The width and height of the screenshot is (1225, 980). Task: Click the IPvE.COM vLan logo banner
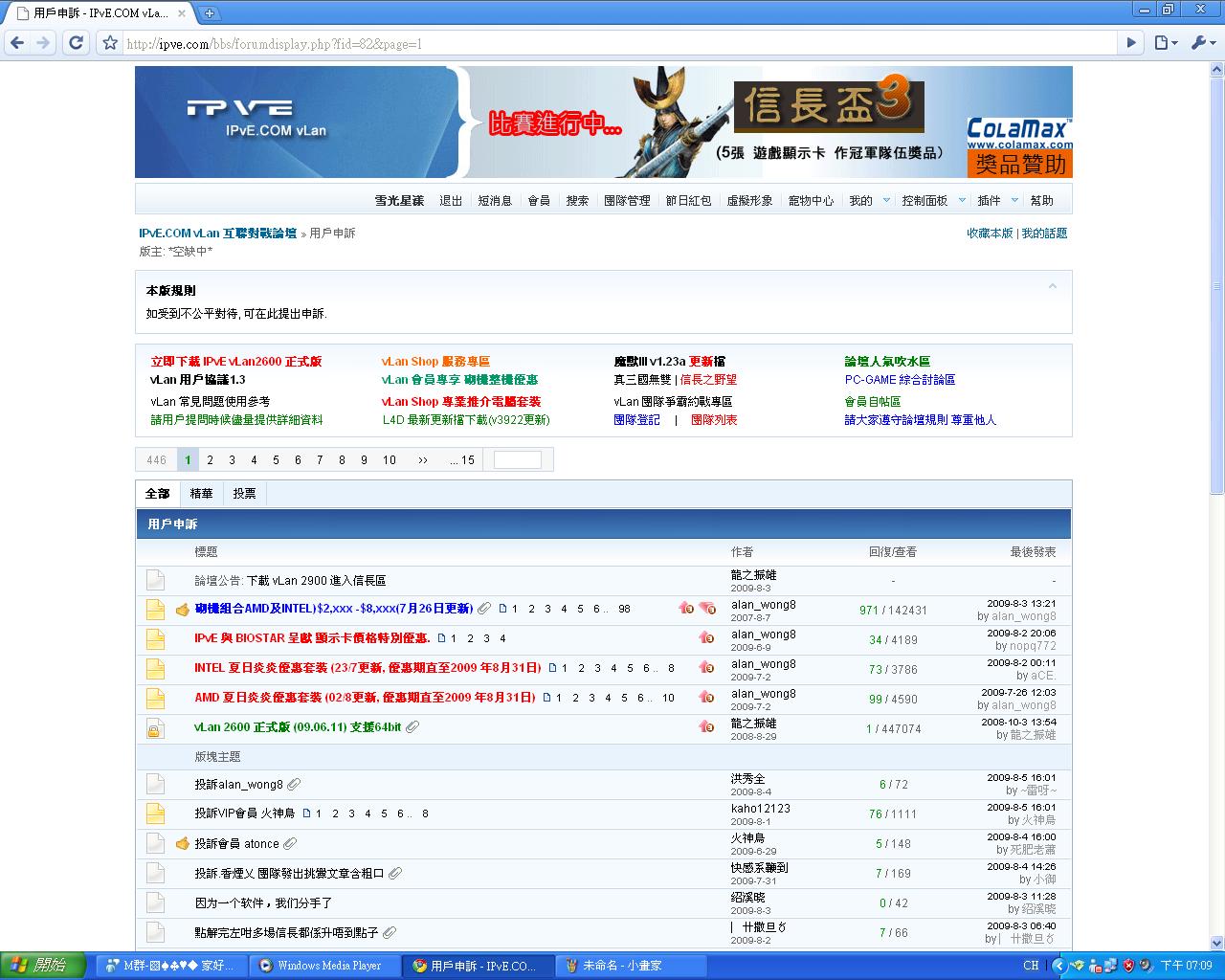tap(297, 122)
